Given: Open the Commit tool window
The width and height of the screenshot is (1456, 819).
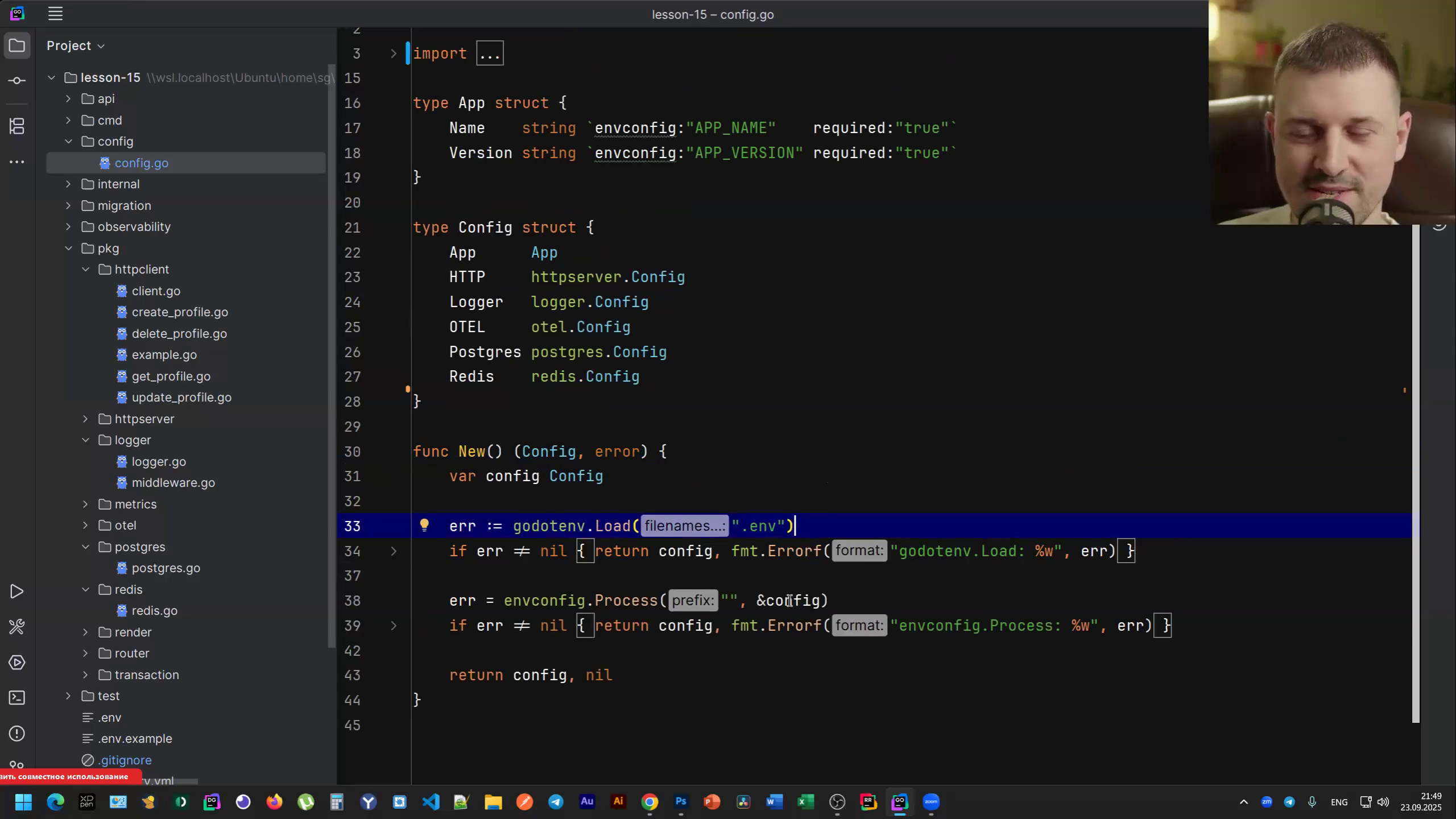Looking at the screenshot, I should (x=17, y=81).
